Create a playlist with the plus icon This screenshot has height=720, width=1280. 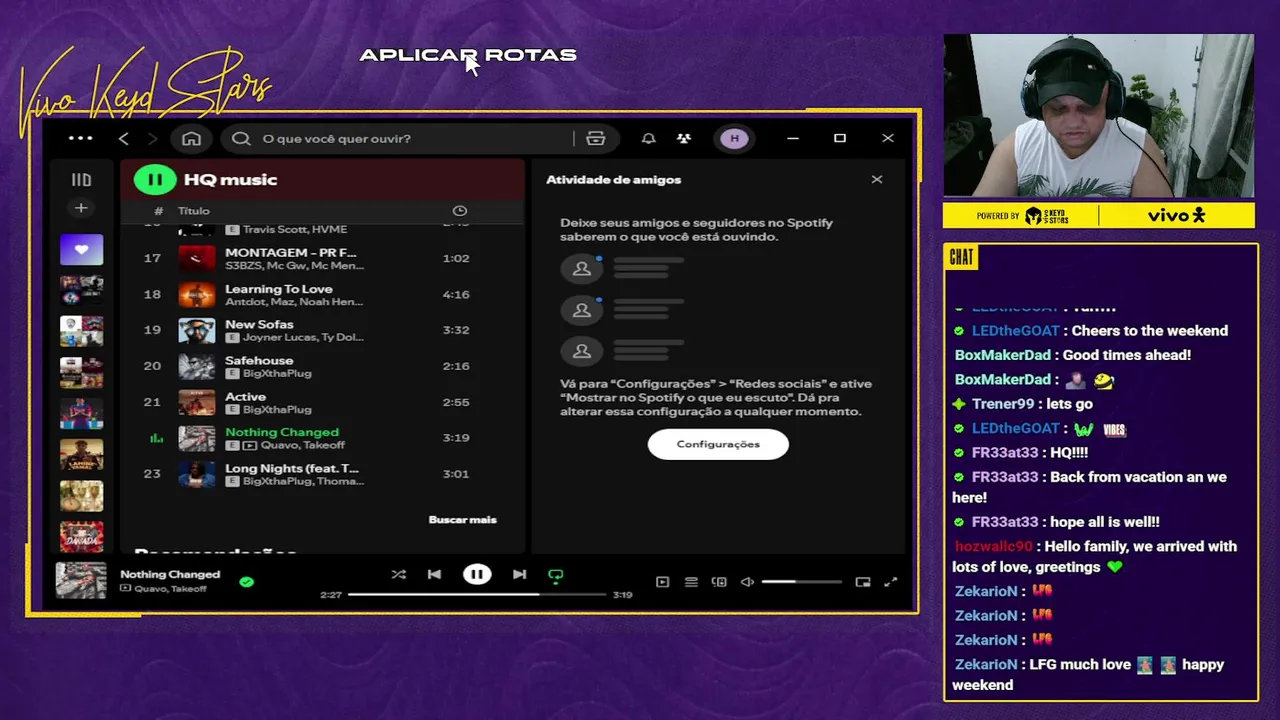(81, 208)
